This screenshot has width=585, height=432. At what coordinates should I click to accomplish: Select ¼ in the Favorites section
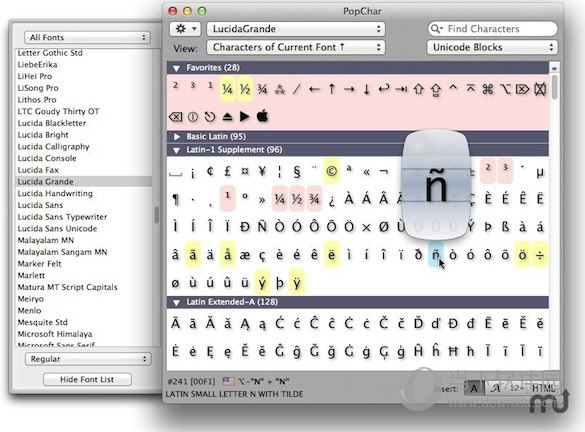pyautogui.click(x=227, y=89)
